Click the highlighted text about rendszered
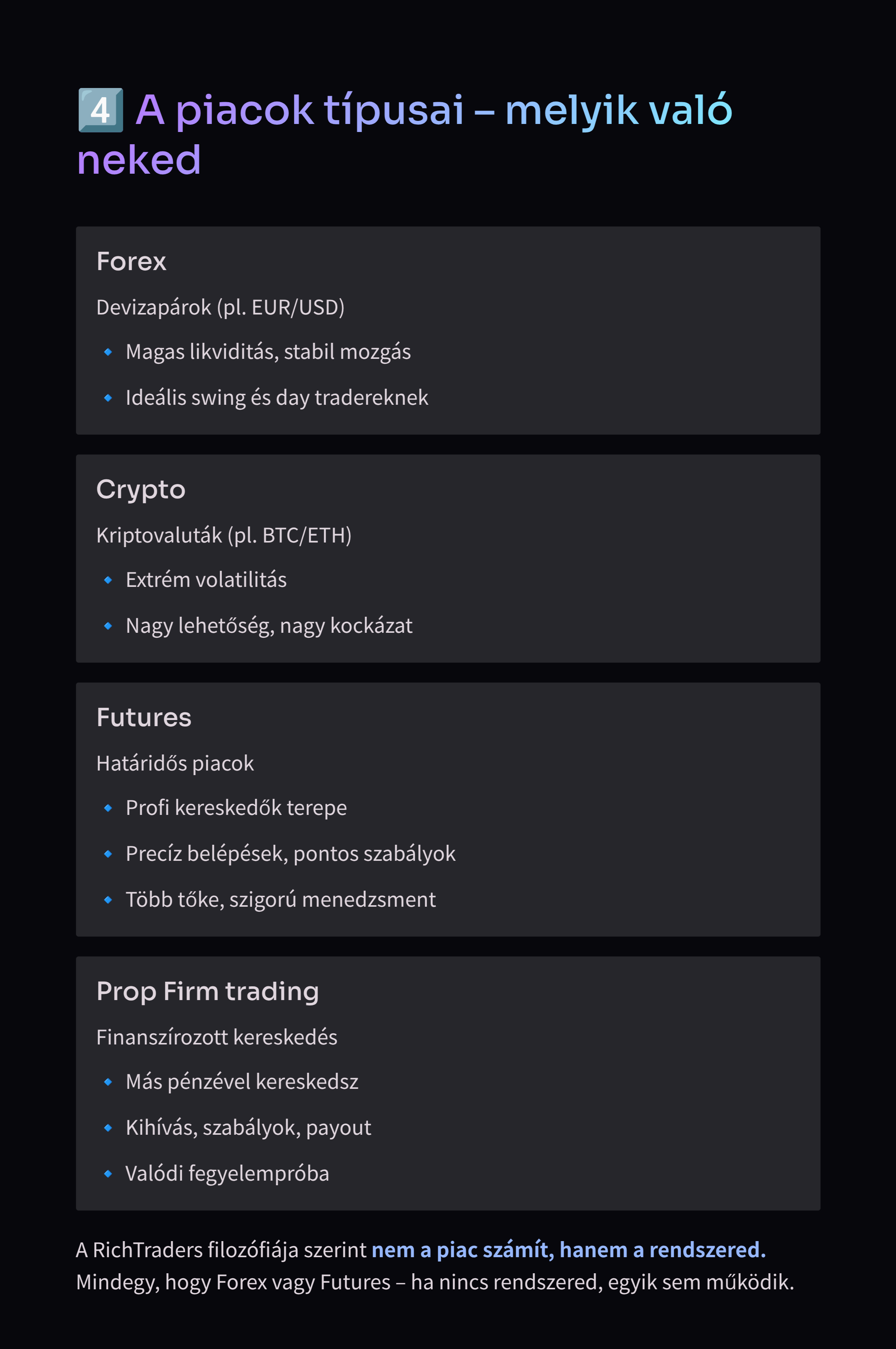Screen dimensions: 896x1349 point(568,1250)
